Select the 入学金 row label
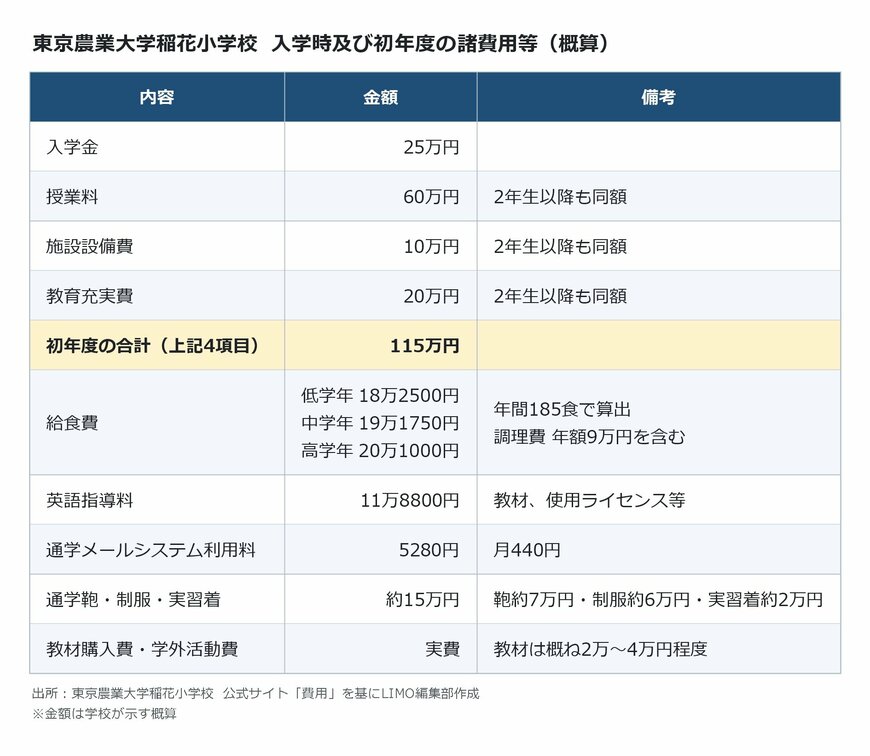The width and height of the screenshot is (870, 756). 72,147
